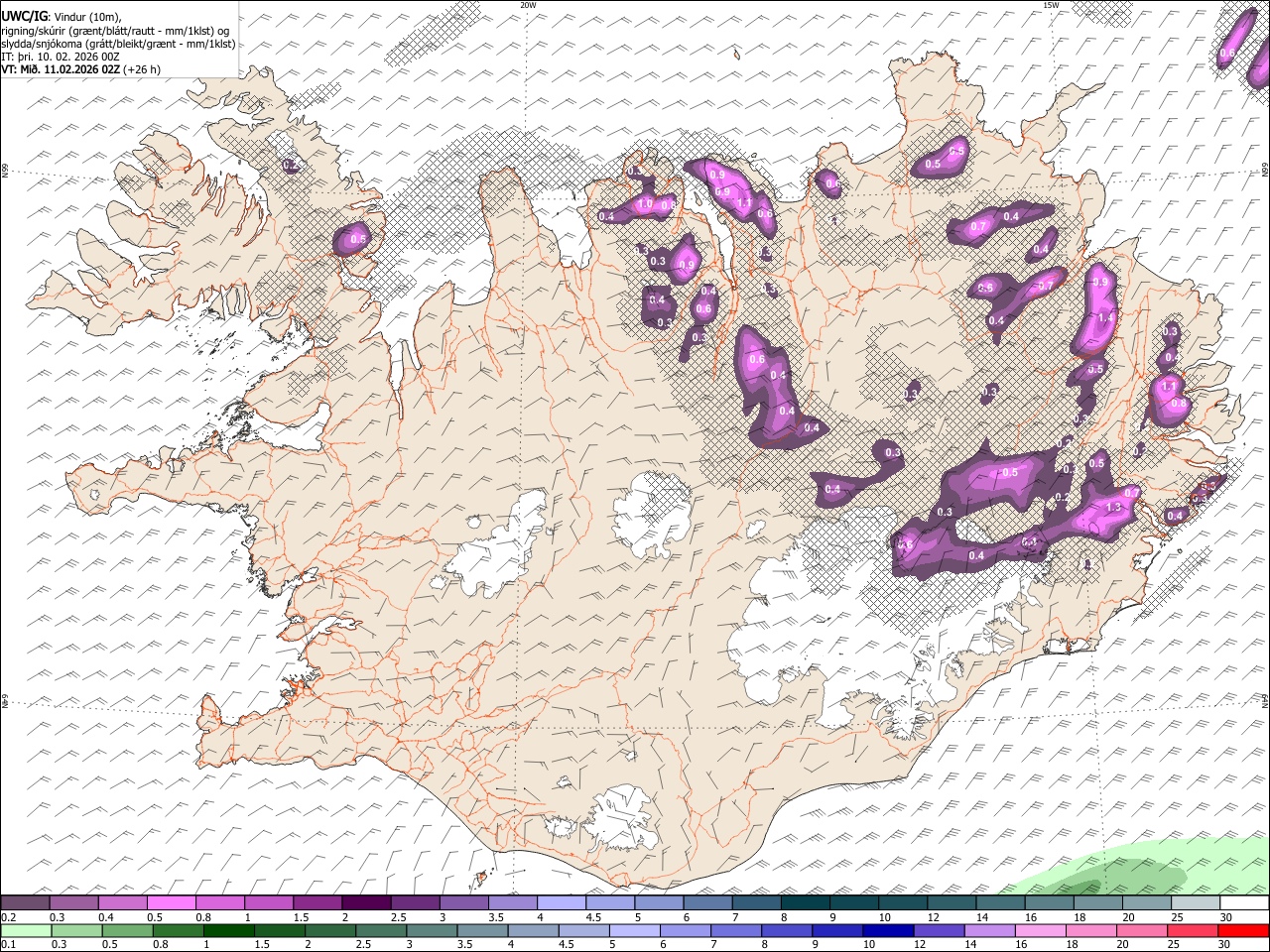Image resolution: width=1270 pixels, height=952 pixels.
Task: Click the bold 'VT: Mið. 11.02.2026 02Z' text
Action: 62,69
